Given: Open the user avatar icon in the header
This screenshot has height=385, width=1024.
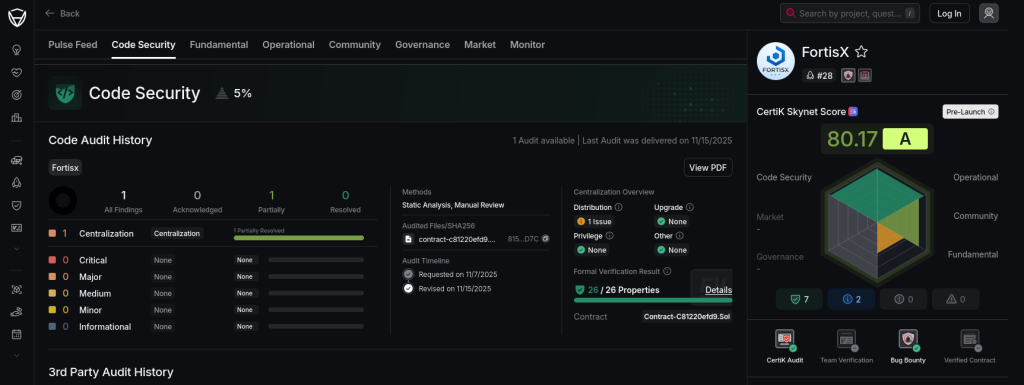Looking at the screenshot, I should 989,13.
